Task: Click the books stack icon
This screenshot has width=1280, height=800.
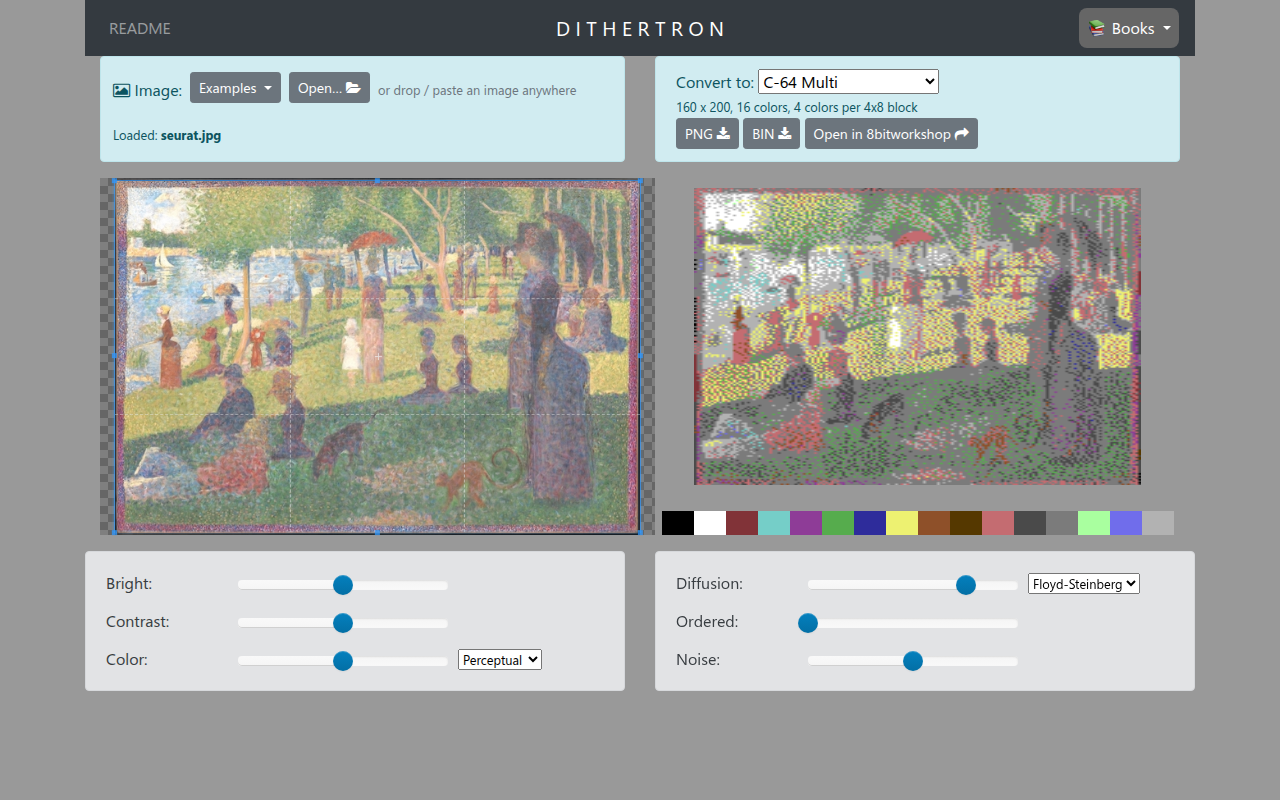Action: click(1097, 28)
